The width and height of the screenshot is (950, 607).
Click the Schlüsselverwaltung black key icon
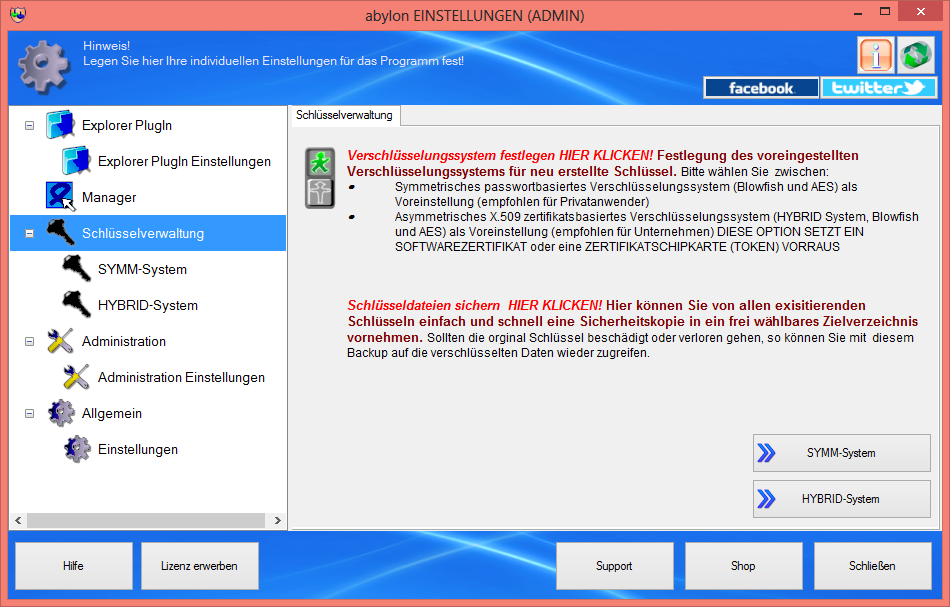60,233
